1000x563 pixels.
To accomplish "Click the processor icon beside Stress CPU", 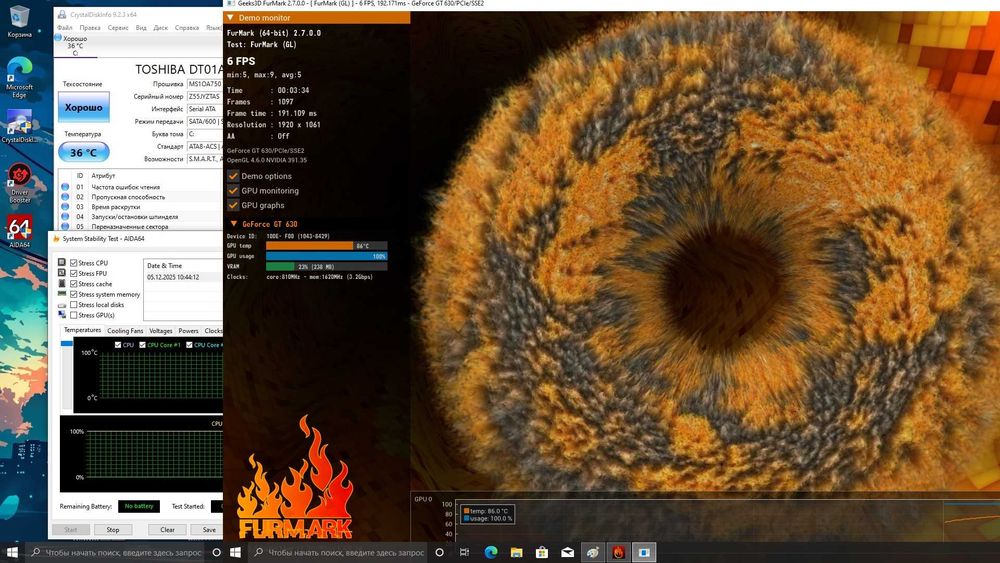I will [62, 262].
